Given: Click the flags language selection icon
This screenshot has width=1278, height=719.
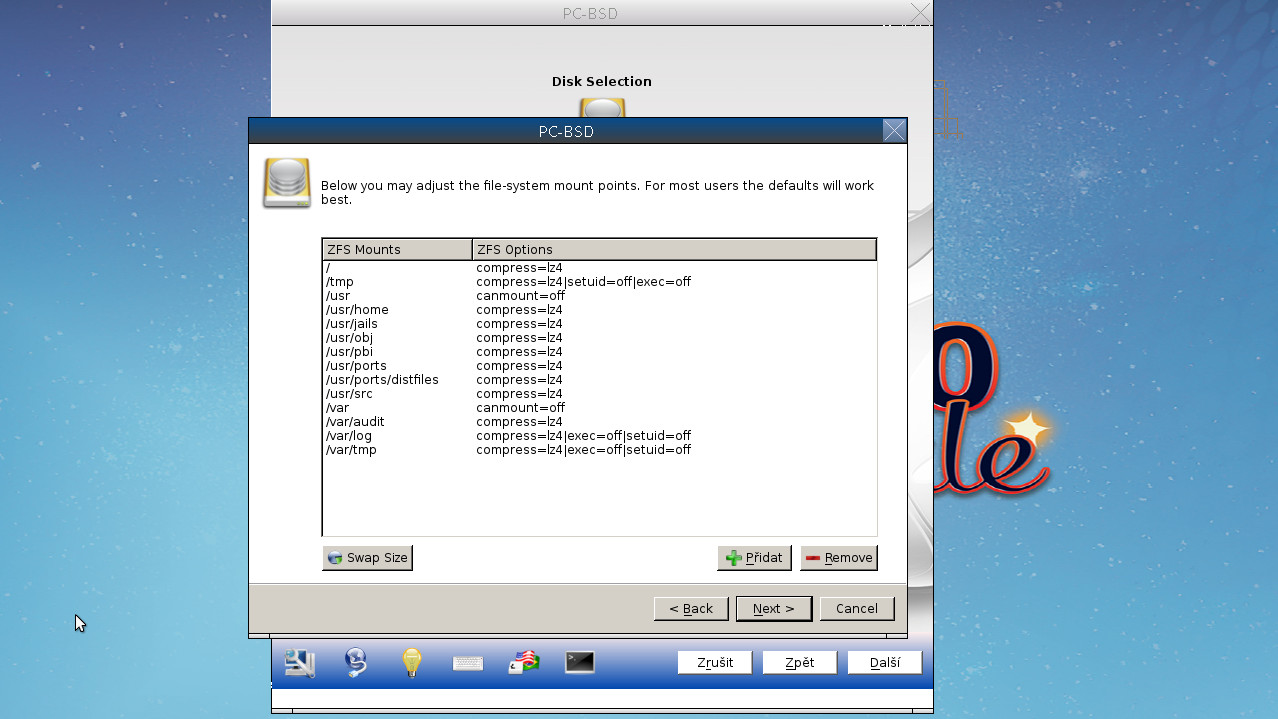Looking at the screenshot, I should (x=523, y=662).
